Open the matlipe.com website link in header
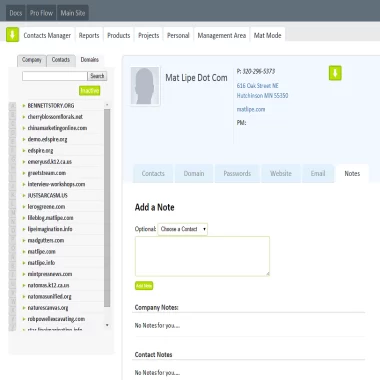This screenshot has height=380, width=380. [251, 109]
